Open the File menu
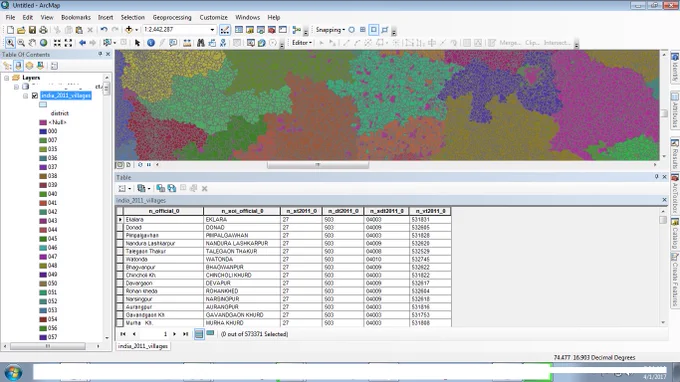 click(10, 17)
